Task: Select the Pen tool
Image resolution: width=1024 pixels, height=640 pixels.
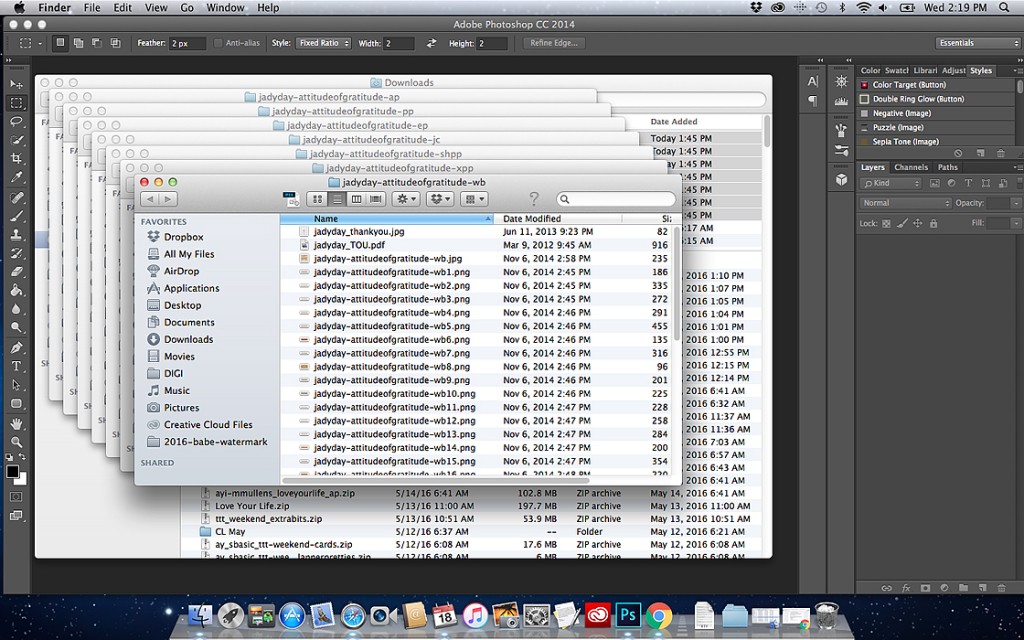Action: point(16,347)
